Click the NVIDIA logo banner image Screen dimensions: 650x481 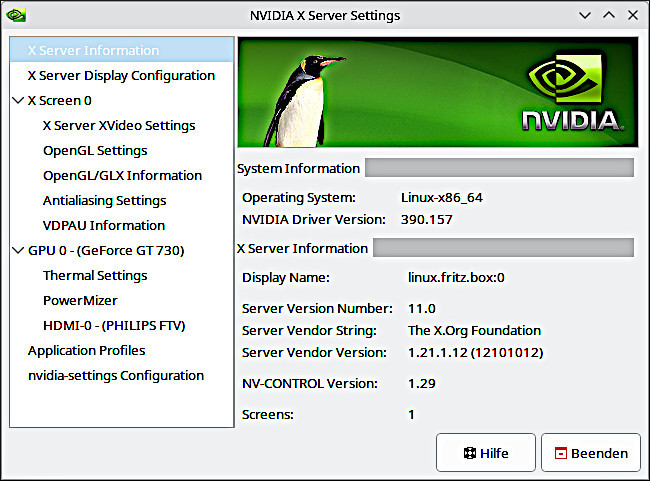pos(436,93)
